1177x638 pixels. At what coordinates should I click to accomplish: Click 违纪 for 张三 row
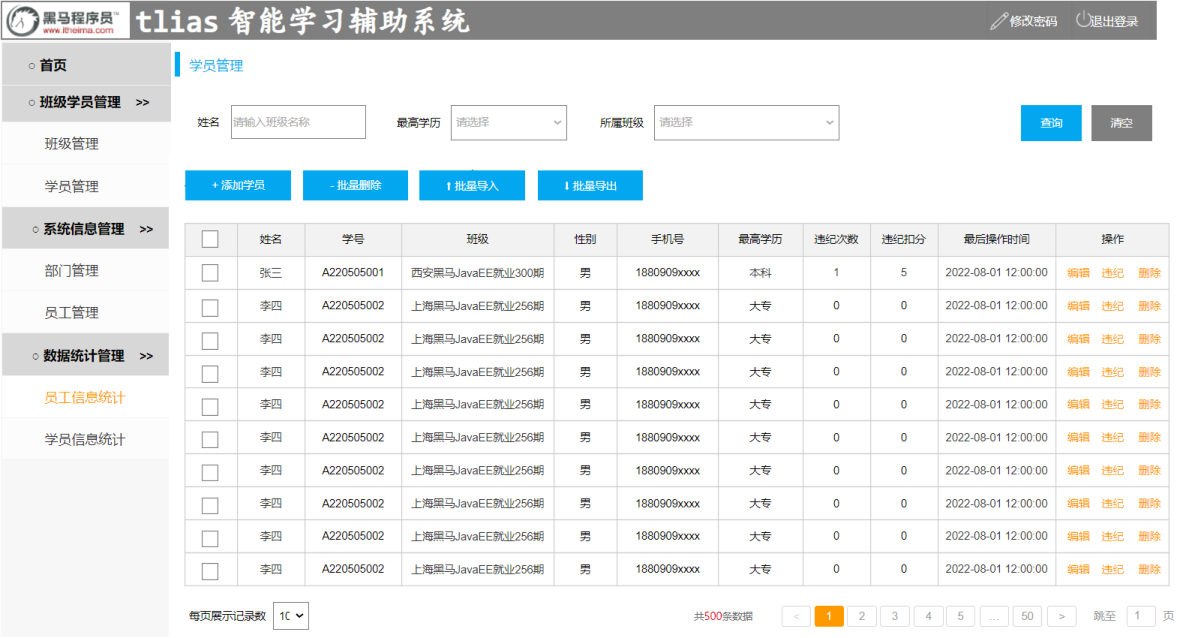(x=1112, y=273)
